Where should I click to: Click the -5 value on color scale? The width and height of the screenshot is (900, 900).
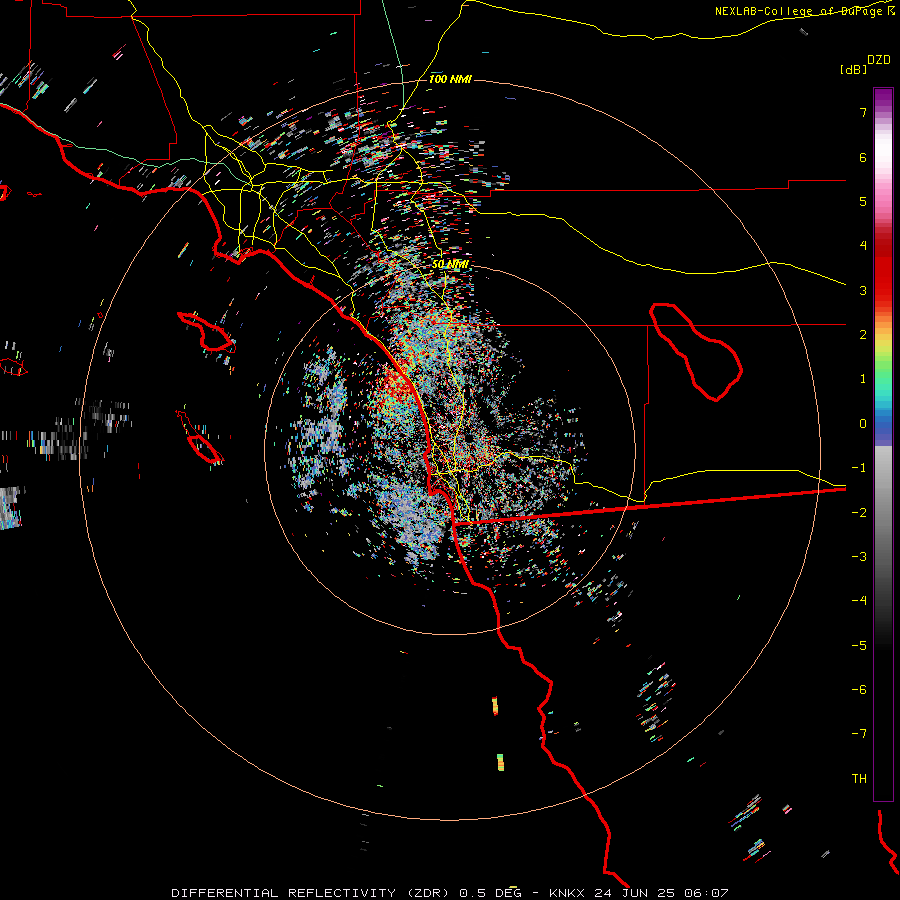(859, 646)
